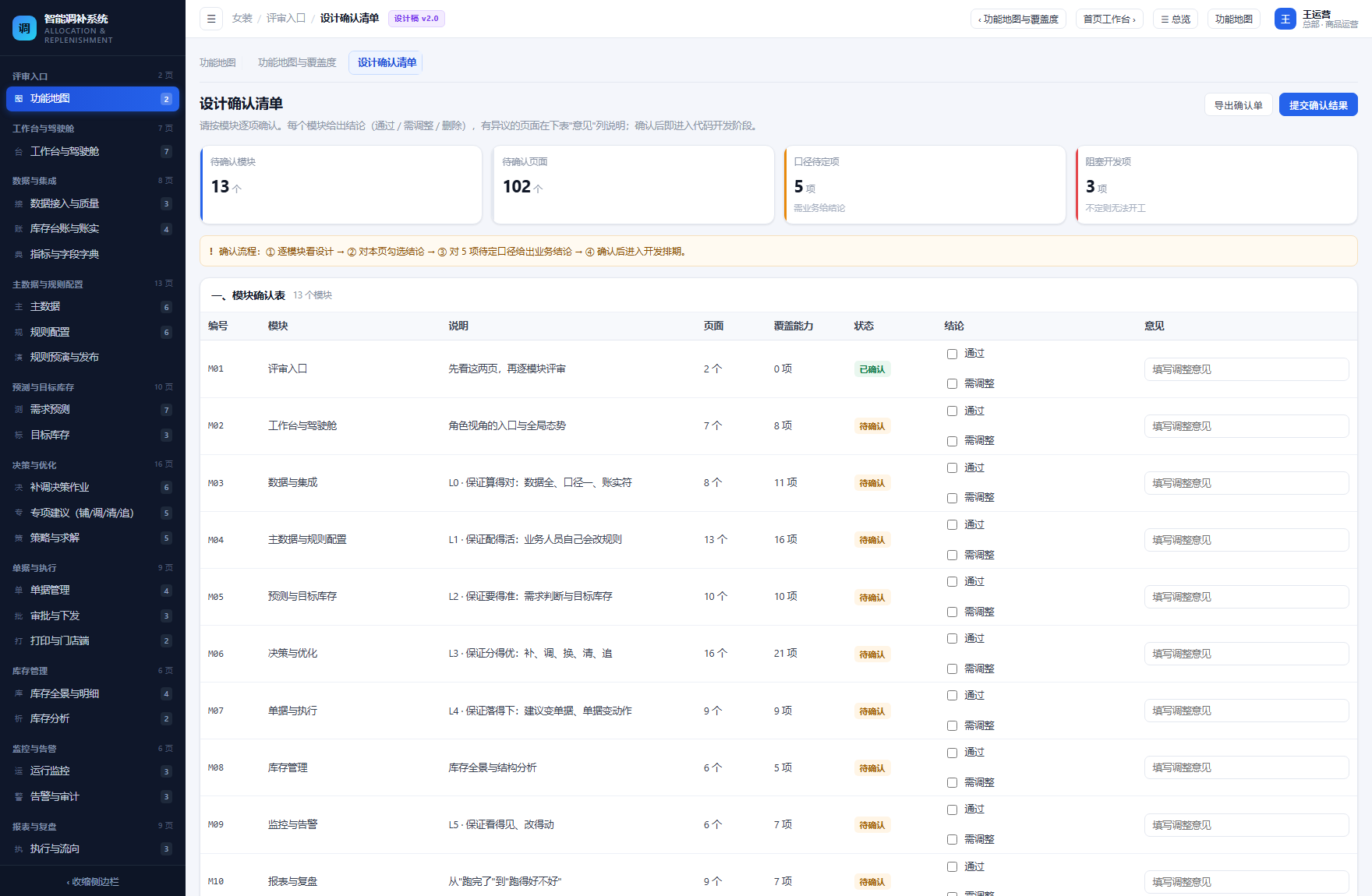Image resolution: width=1372 pixels, height=896 pixels.
Task: Check 需调整 for module M02 工作台与驾驶舱
Action: (x=952, y=441)
